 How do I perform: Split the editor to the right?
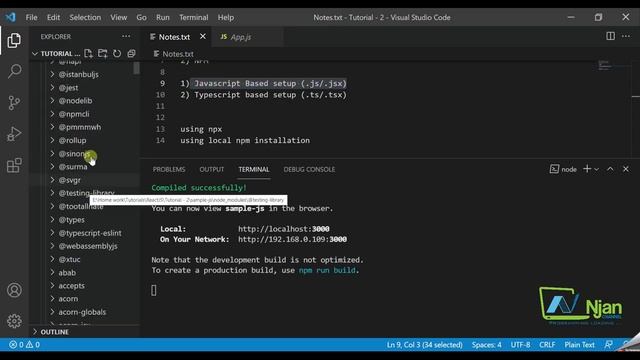point(610,36)
